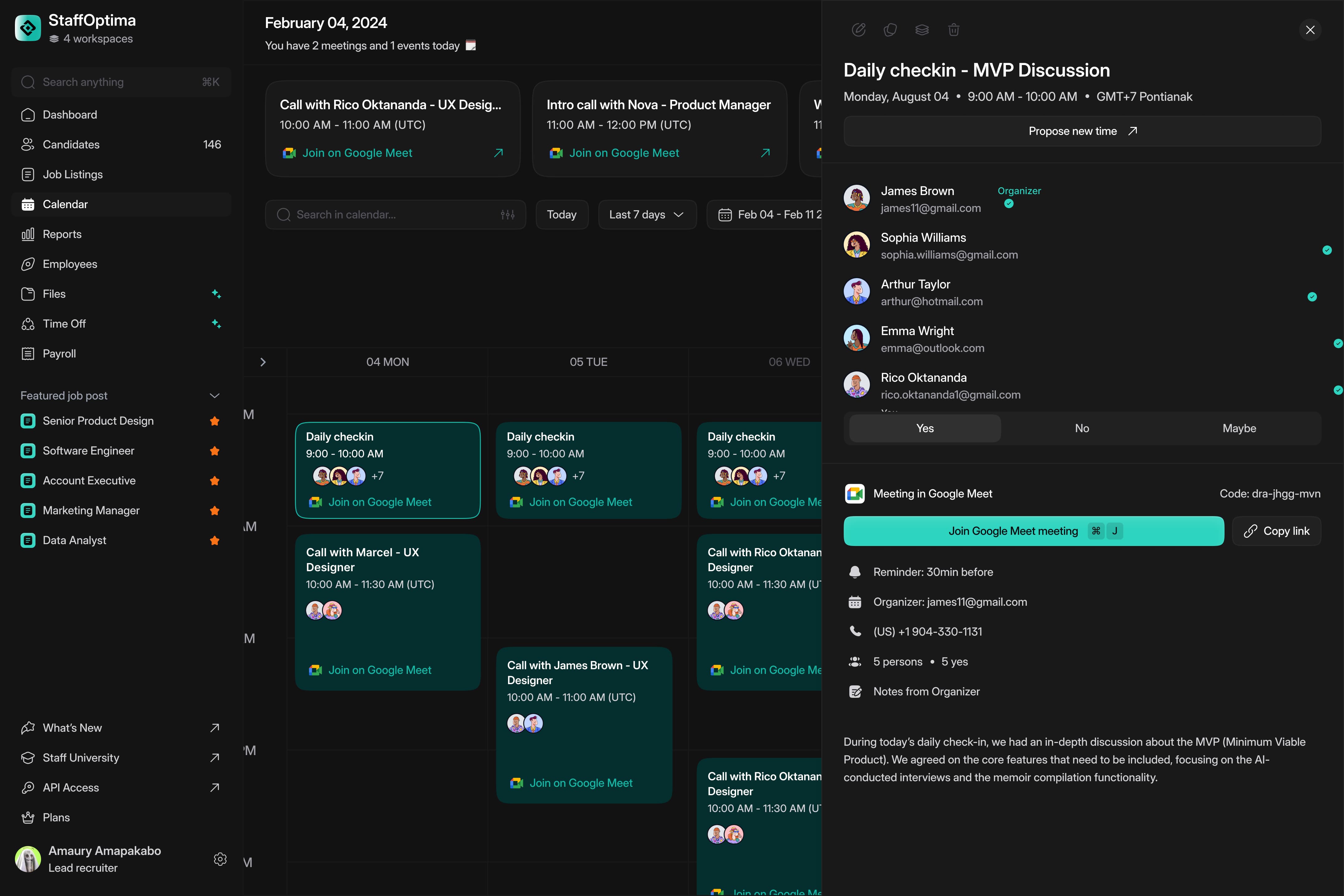Click Sophia Williams' avatar in attendee list
1344x896 pixels.
tap(856, 245)
